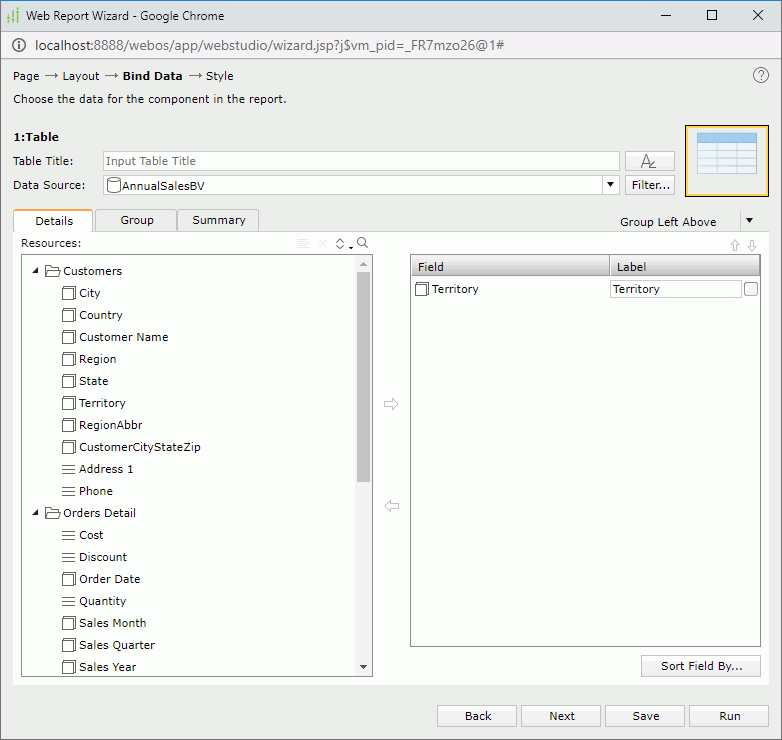Screen dimensions: 782x740
Task: Click the Sort Field By button
Action: tap(701, 666)
